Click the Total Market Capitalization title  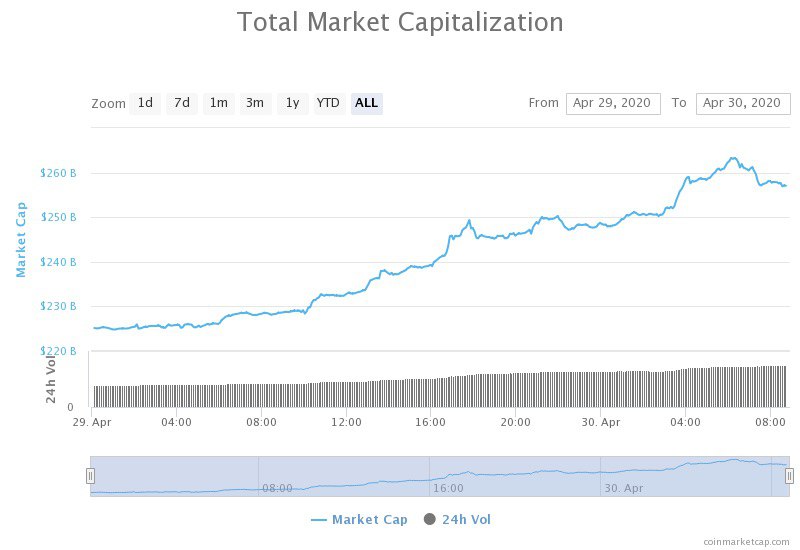400,22
